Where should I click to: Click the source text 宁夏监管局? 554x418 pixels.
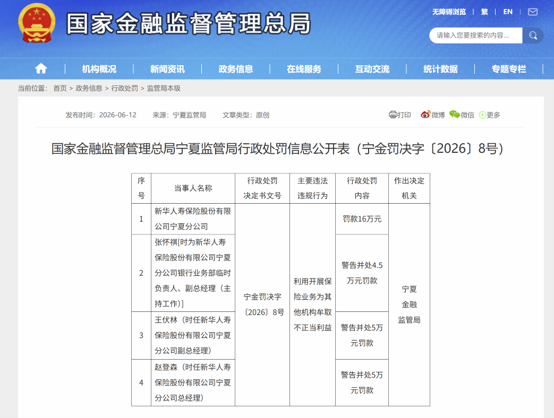pos(189,115)
